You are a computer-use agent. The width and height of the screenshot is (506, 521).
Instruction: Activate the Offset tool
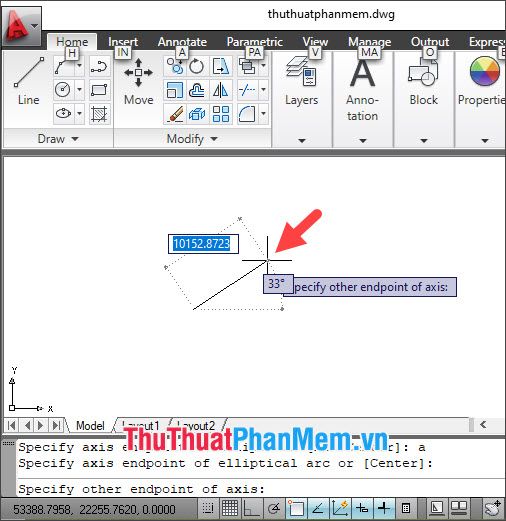(x=197, y=90)
